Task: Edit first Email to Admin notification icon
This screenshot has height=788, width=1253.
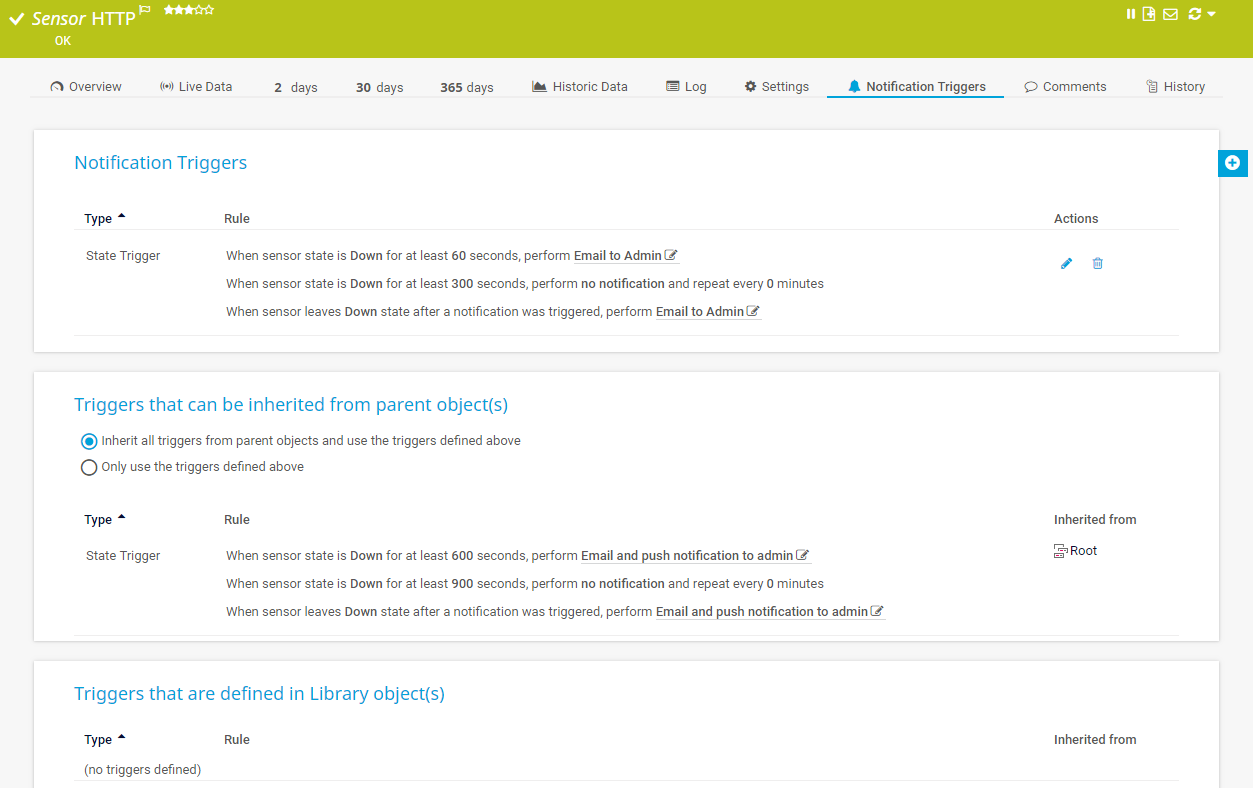Action: 671,256
